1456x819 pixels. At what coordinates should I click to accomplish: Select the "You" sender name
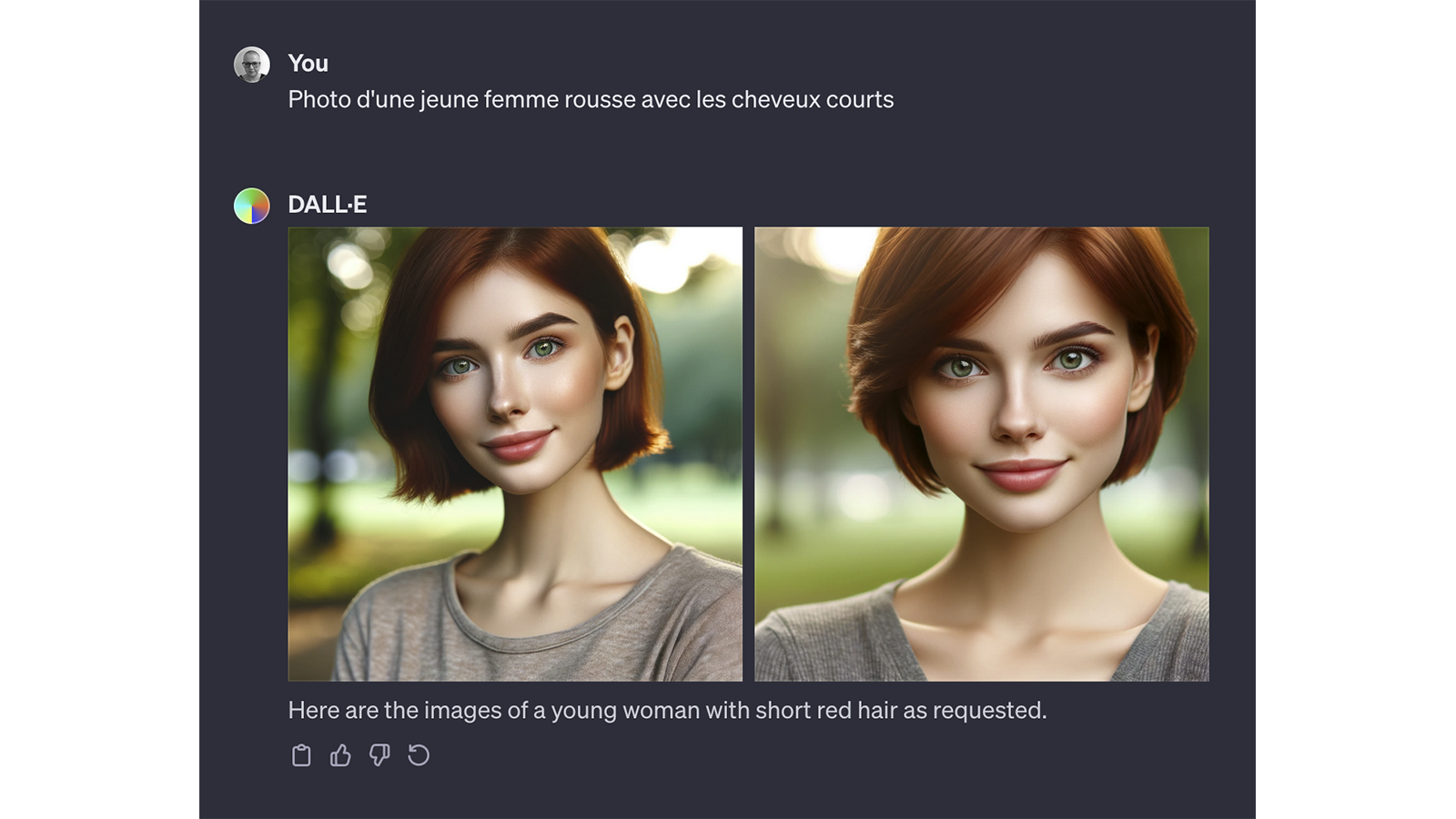(308, 64)
